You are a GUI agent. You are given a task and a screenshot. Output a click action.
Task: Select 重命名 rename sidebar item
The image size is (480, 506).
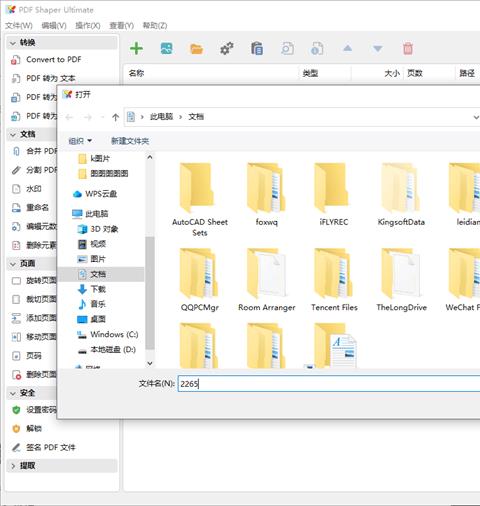click(x=37, y=208)
